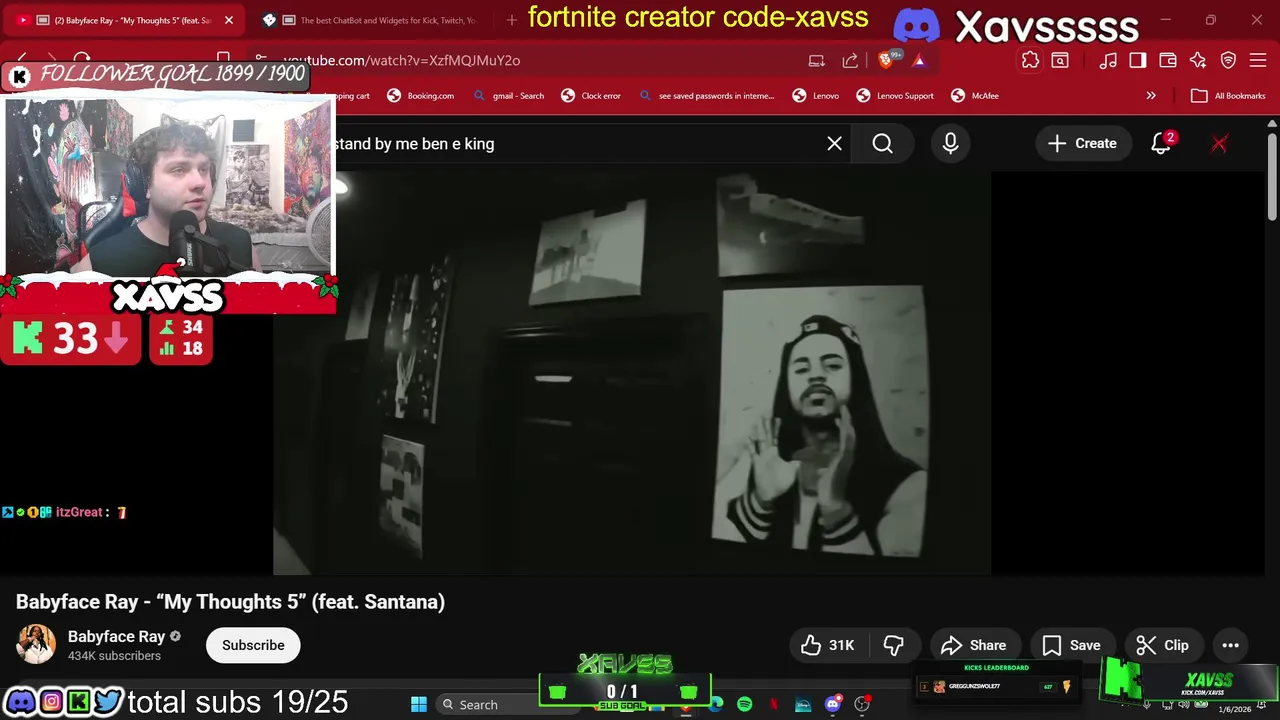Click the youtube.com address bar URL
Viewport: 1280px width, 720px height.
[x=402, y=60]
